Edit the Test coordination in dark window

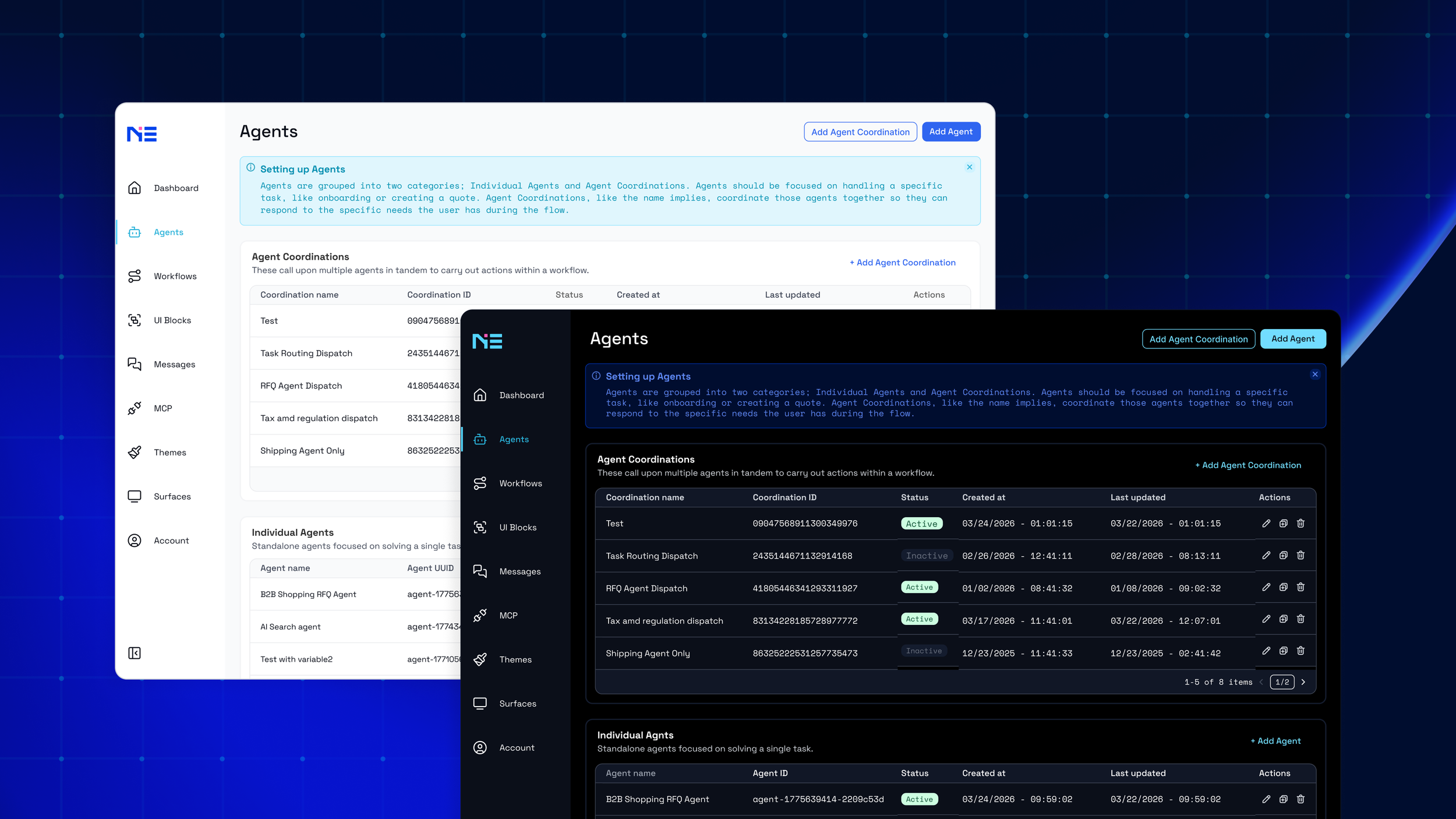pos(1266,523)
